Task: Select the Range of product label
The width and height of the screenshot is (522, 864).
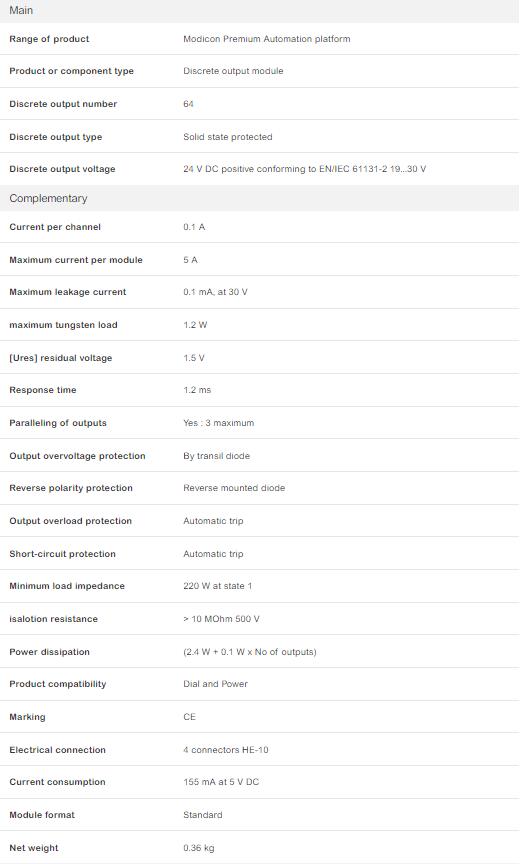Action: pyautogui.click(x=49, y=39)
